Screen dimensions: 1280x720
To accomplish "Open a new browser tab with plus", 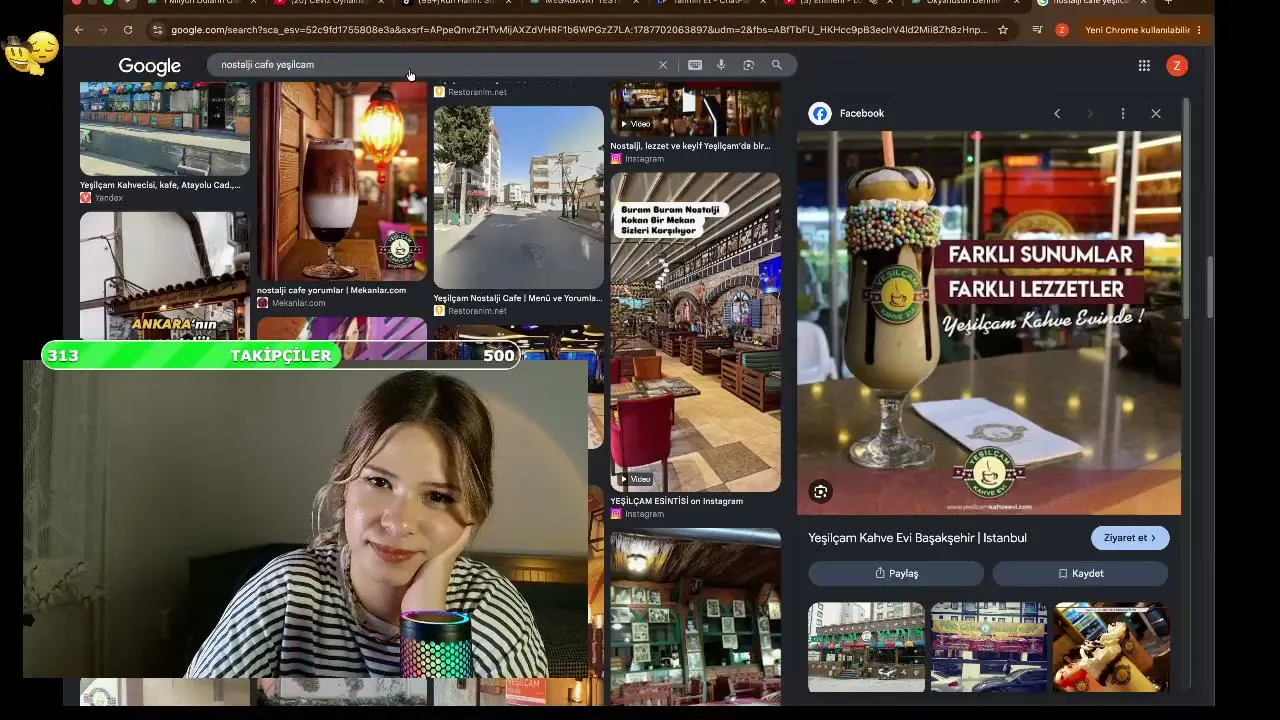I will [x=1168, y=3].
